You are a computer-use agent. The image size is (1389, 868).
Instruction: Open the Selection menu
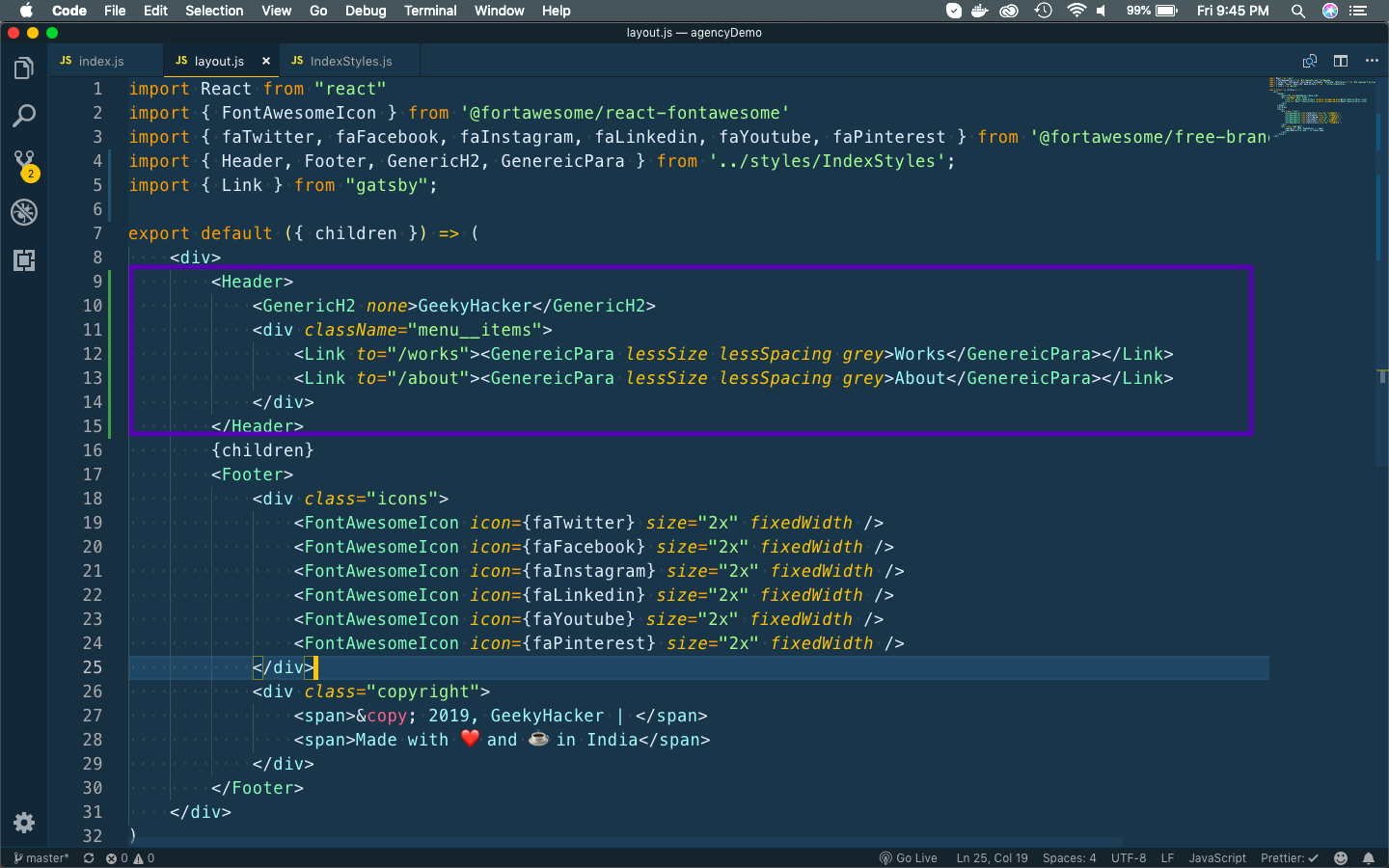[x=214, y=11]
